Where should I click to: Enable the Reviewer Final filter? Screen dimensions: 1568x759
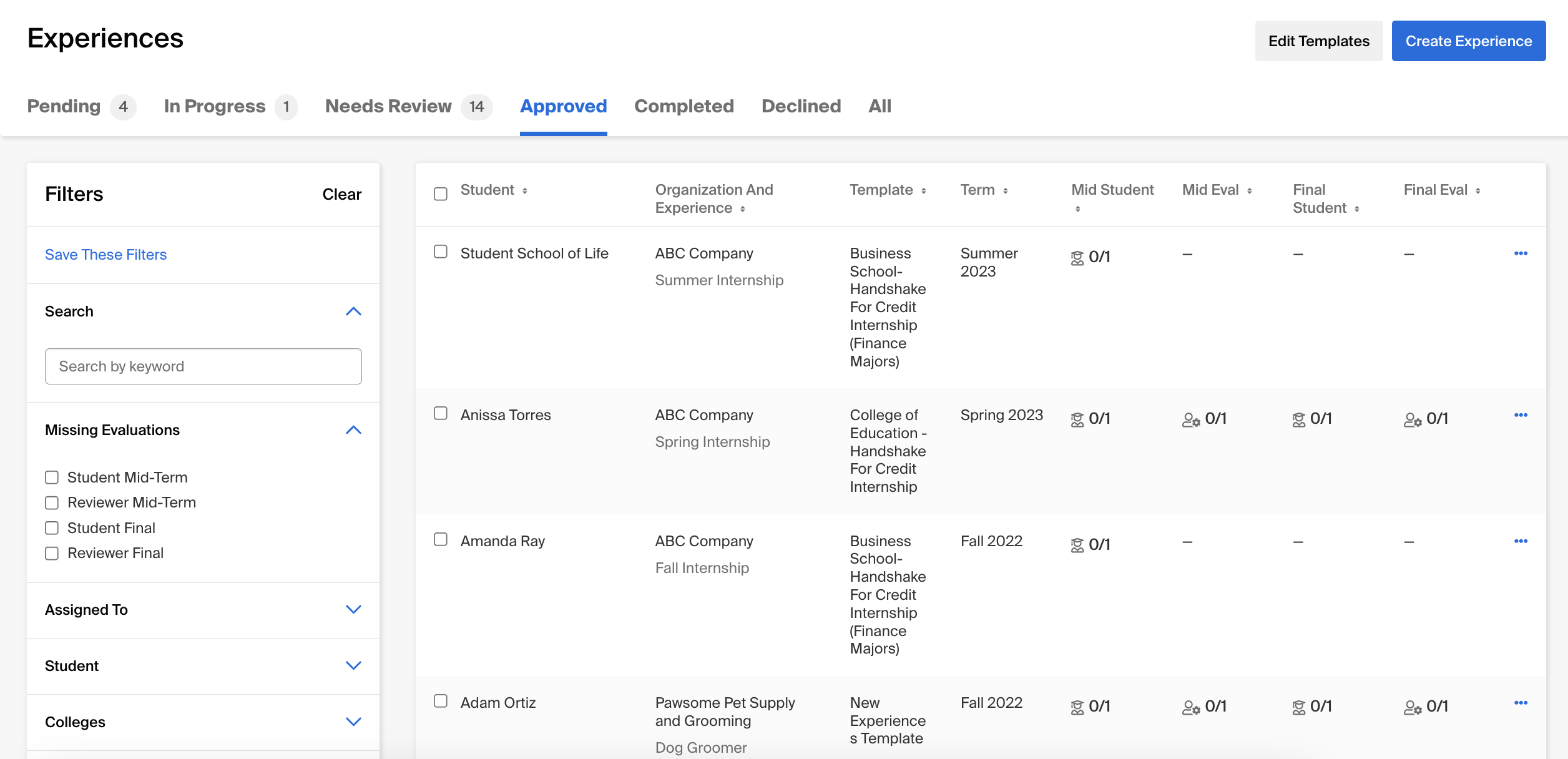(x=52, y=554)
